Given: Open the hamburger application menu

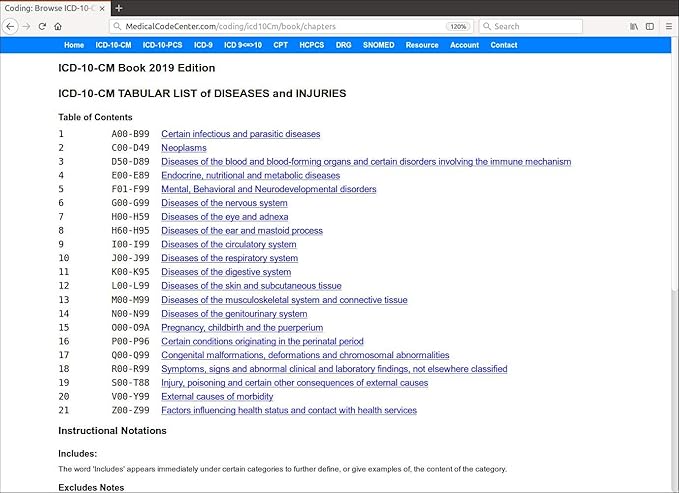Looking at the screenshot, I should (669, 26).
